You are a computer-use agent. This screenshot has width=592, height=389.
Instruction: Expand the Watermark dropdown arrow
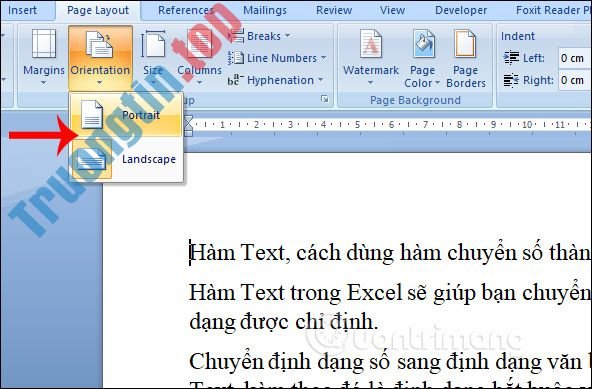coord(370,82)
